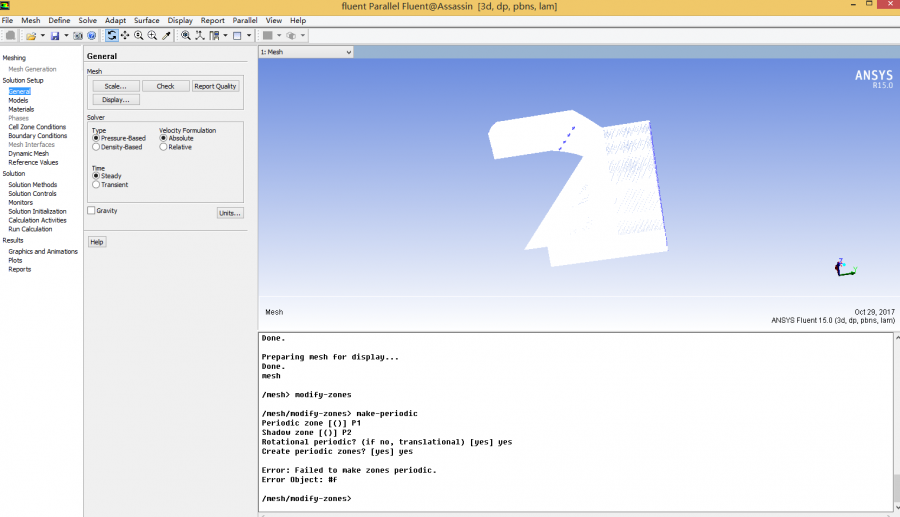This screenshot has width=900, height=517.
Task: Click the axes orientation icon
Action: point(200,36)
